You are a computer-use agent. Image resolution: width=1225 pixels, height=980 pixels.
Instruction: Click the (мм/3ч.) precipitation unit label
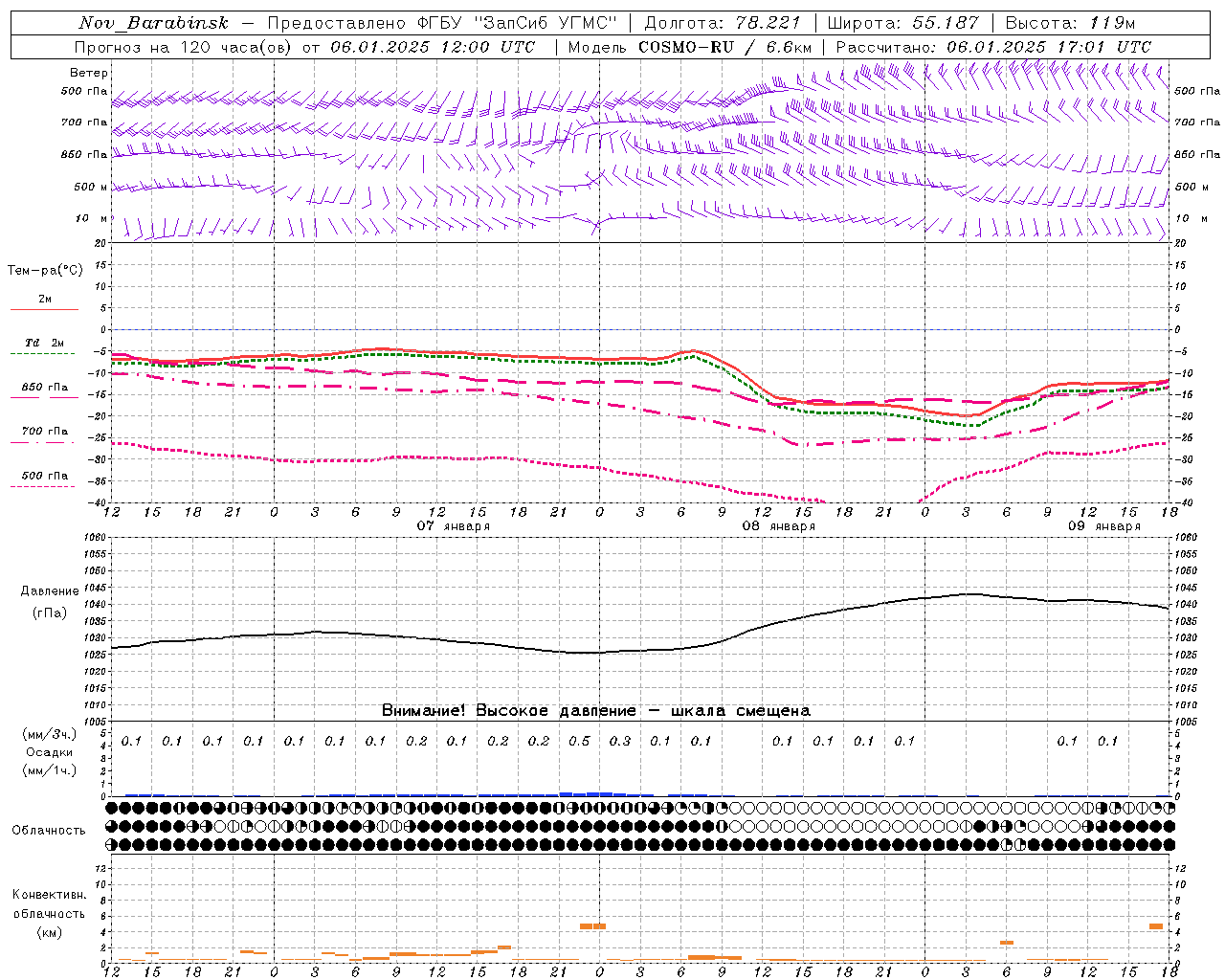tap(50, 734)
